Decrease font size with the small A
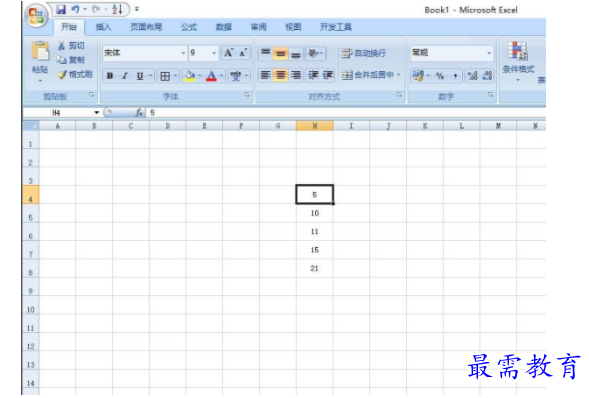This screenshot has width=589, height=398. (243, 53)
